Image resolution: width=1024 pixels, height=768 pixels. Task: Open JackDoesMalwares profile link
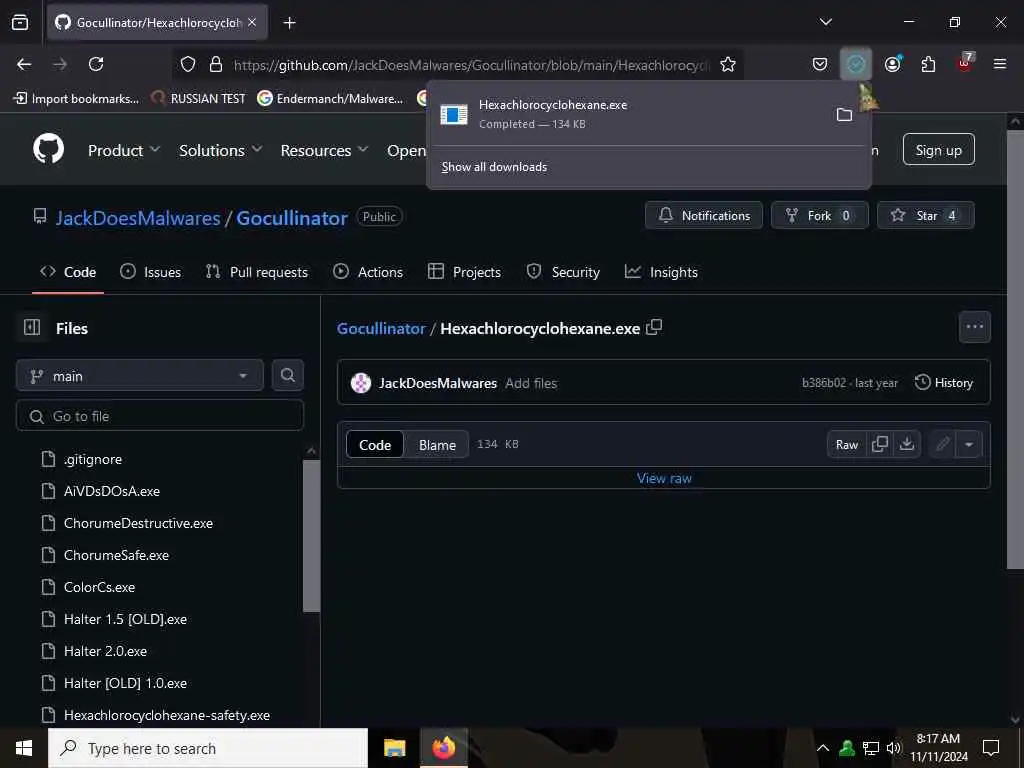coord(138,218)
